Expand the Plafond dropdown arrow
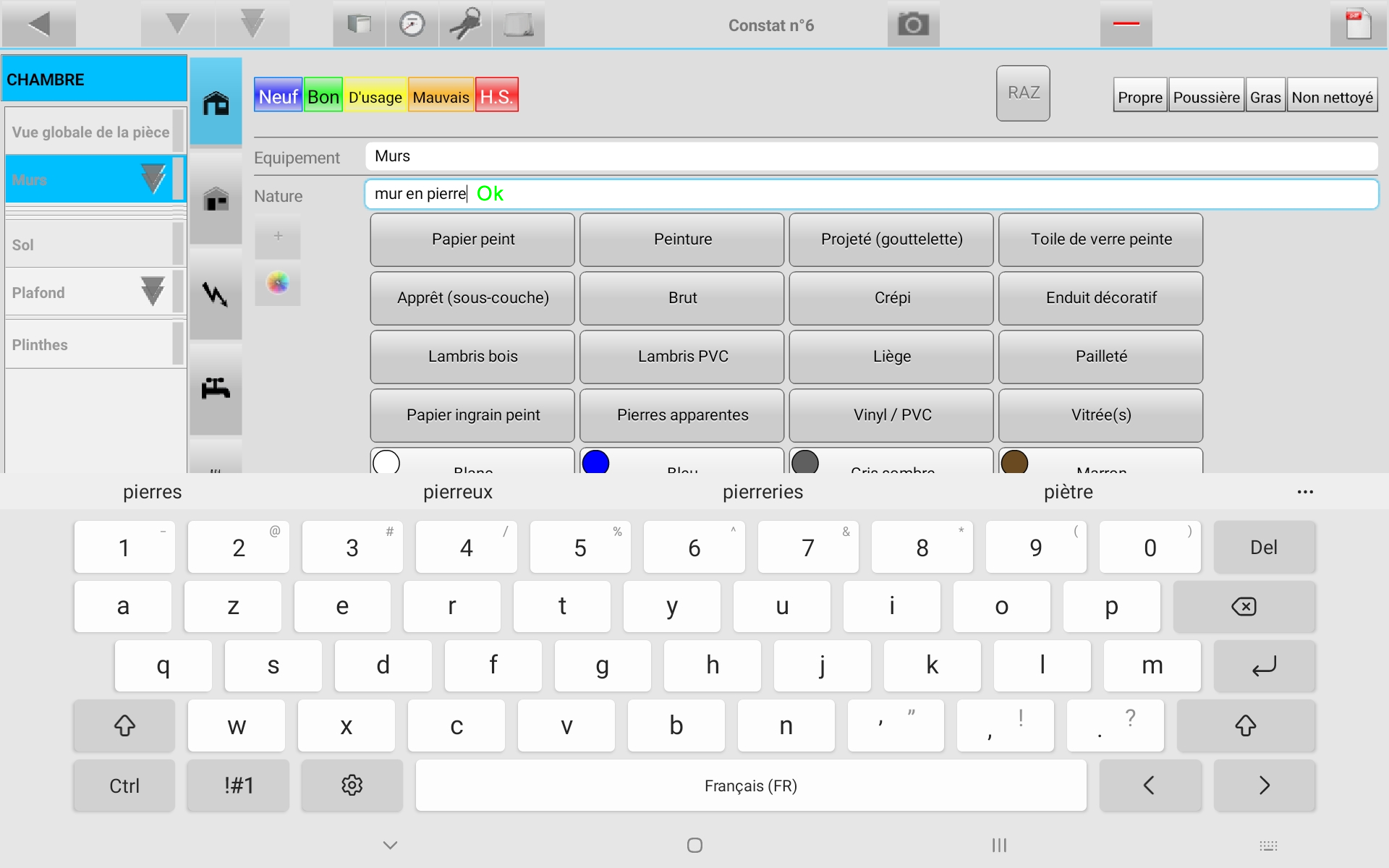 point(153,292)
